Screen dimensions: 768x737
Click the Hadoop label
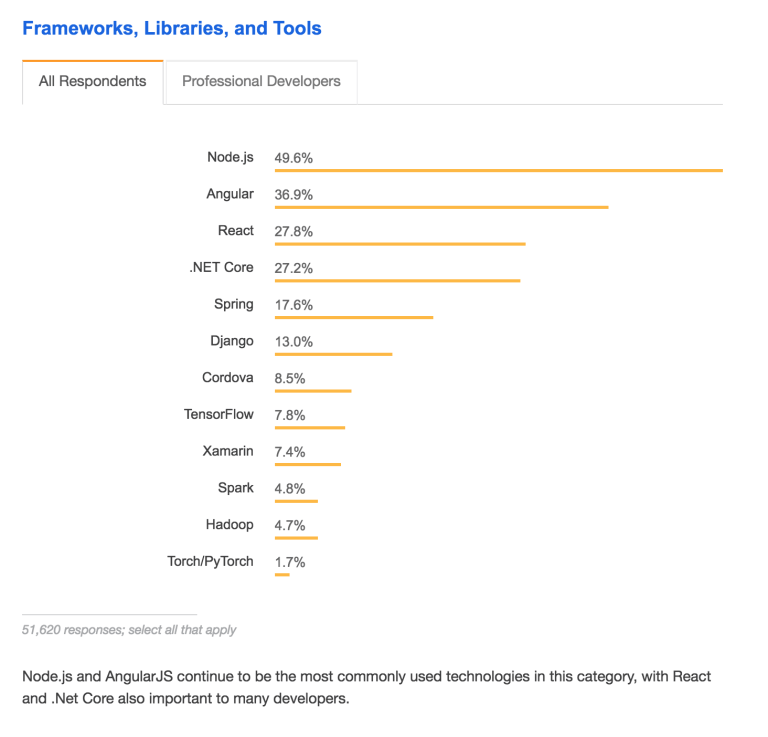(x=229, y=524)
